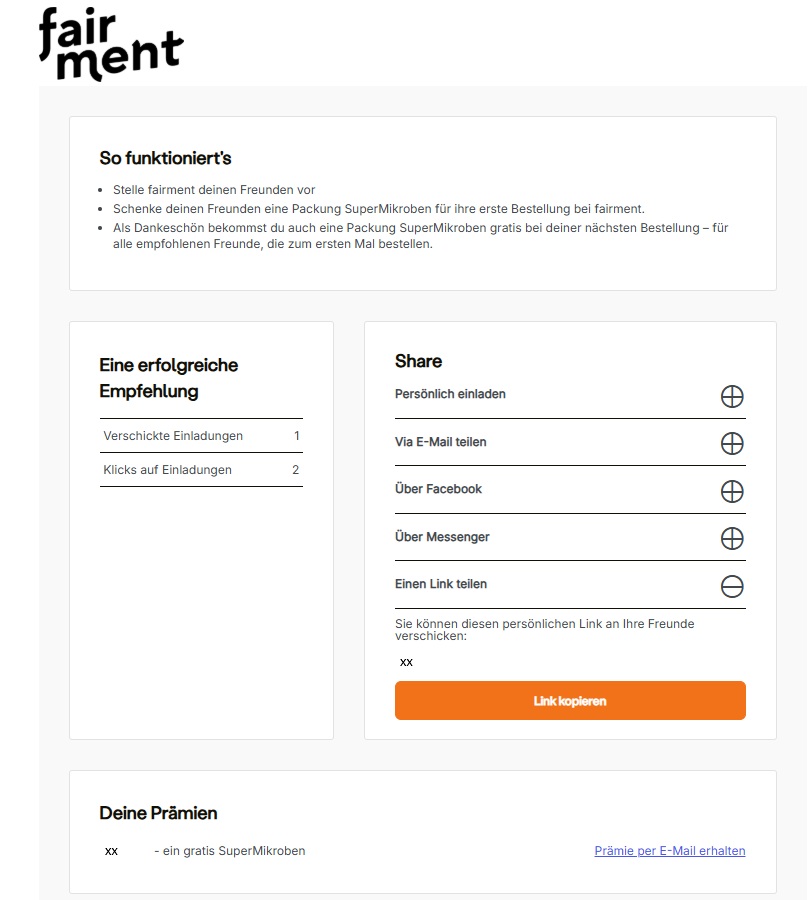The width and height of the screenshot is (809, 900).
Task: Click the reward code before "ein gratis SuperMikroben"
Action: (x=111, y=851)
